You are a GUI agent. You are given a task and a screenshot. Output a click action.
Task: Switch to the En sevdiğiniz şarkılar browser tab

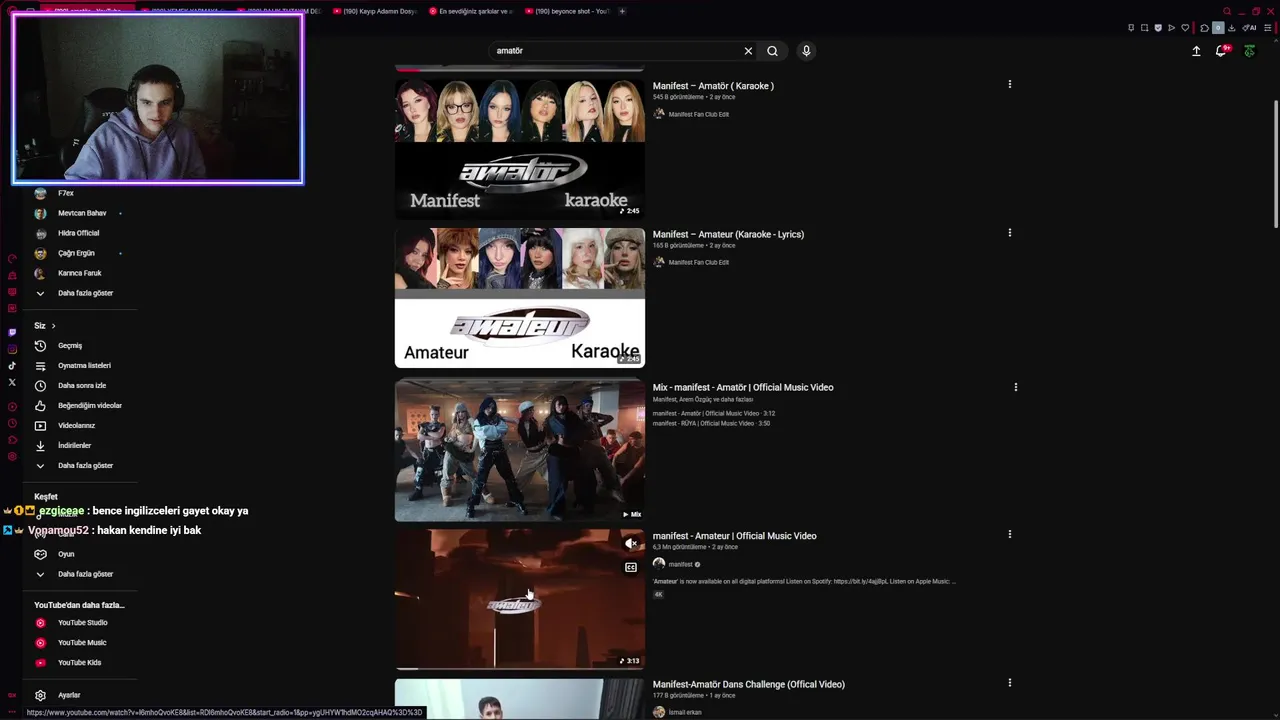point(470,11)
